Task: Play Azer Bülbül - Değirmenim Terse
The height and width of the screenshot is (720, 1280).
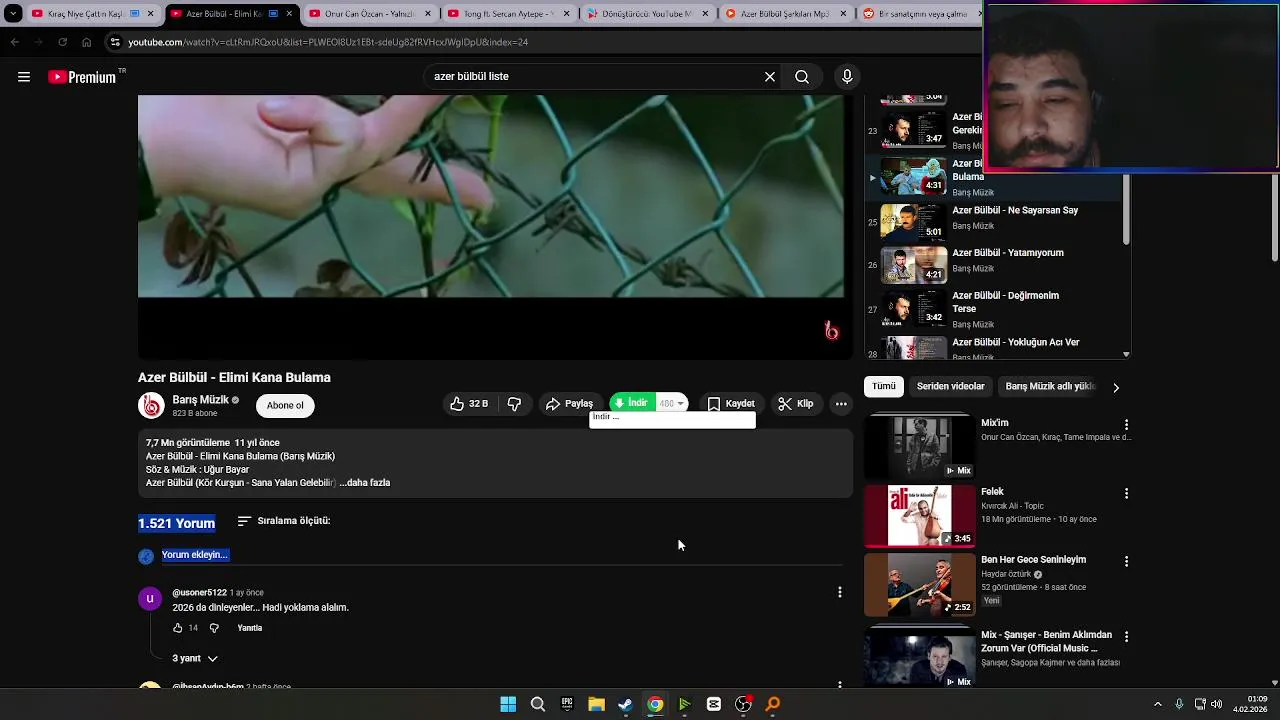Action: [1005, 302]
